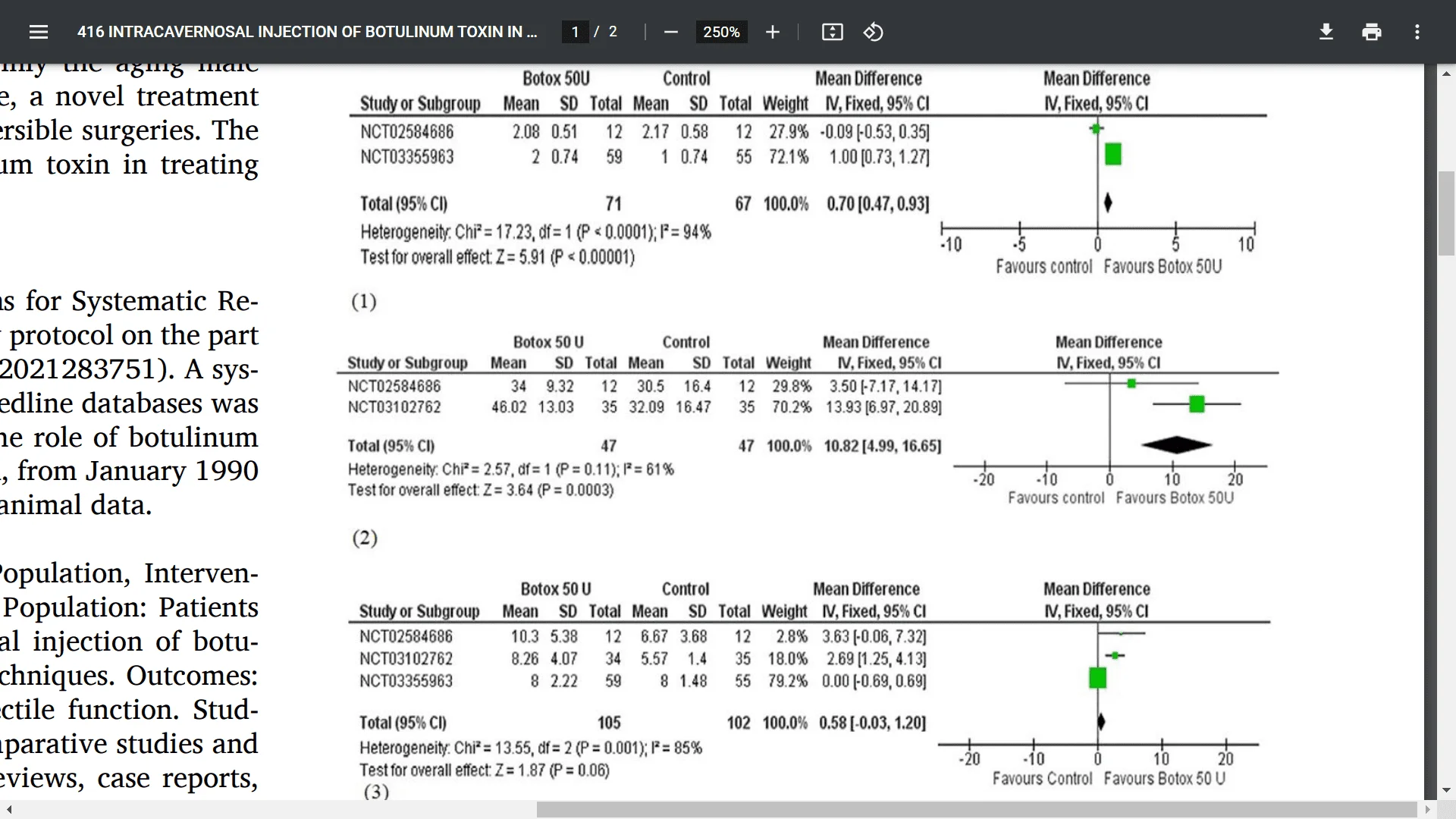Click the left arrow on horizontal scrollbar
Image resolution: width=1456 pixels, height=819 pixels.
coord(9,809)
